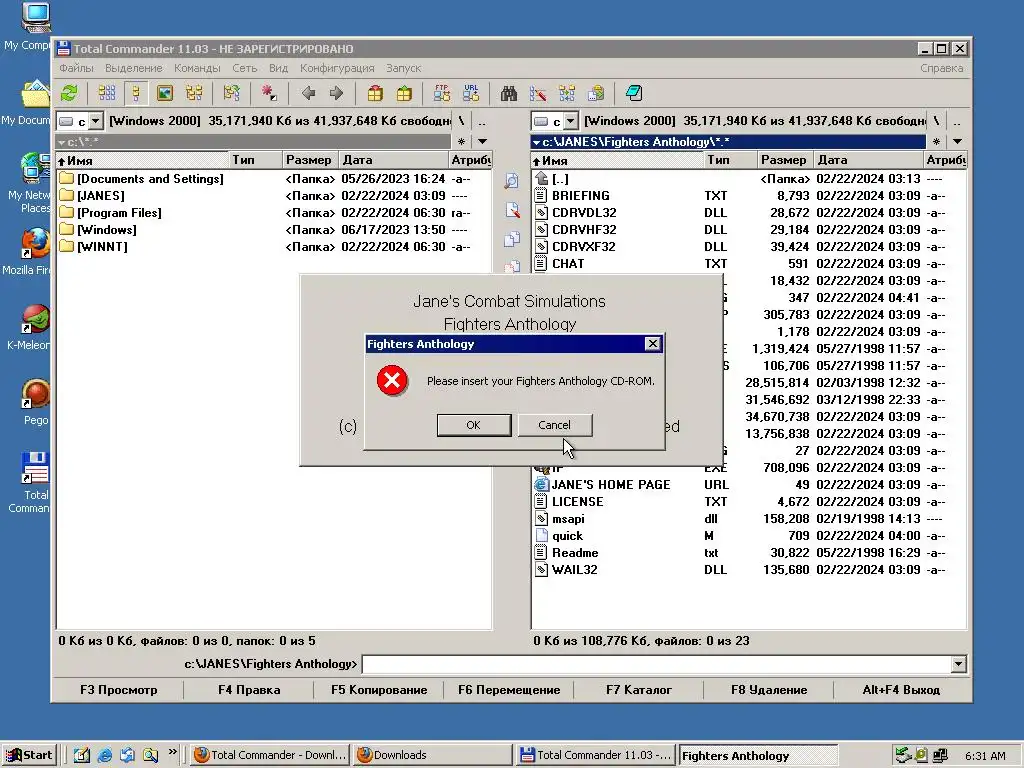This screenshot has width=1024, height=768.
Task: Open the Вид menu
Action: (x=278, y=68)
